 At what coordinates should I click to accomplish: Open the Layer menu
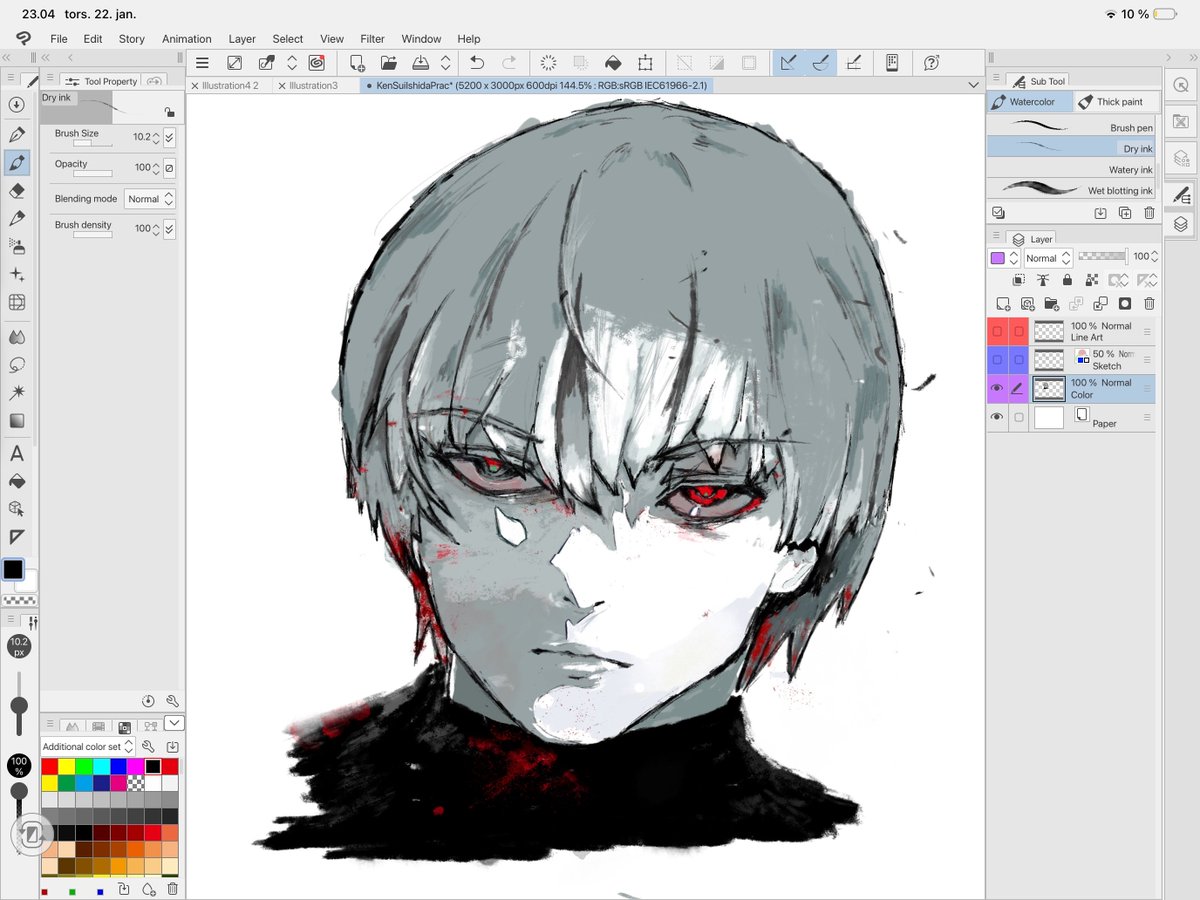pyautogui.click(x=242, y=39)
